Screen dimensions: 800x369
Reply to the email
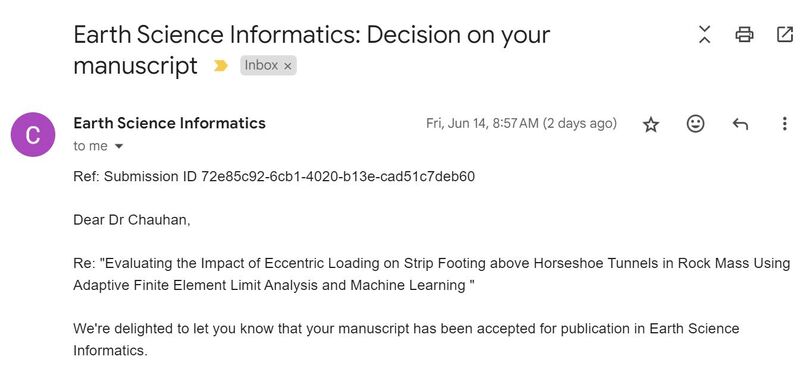(x=740, y=124)
